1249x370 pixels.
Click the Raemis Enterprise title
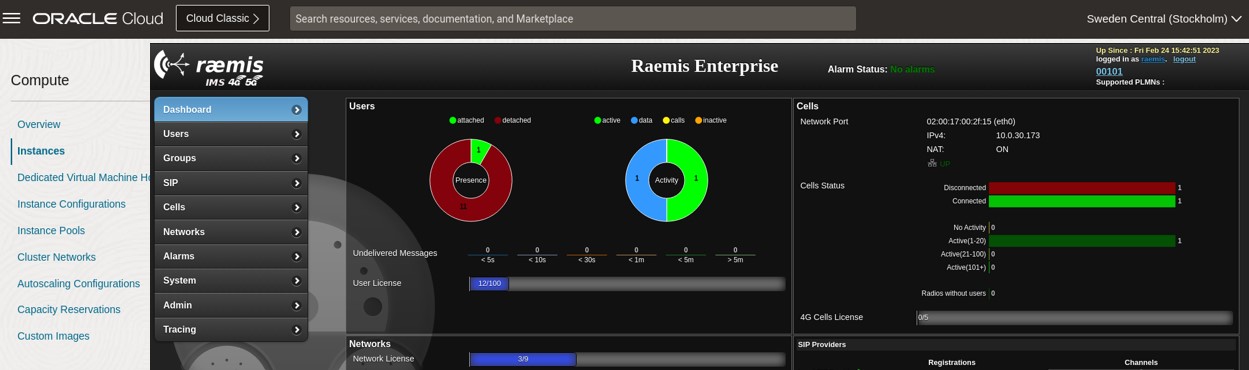(704, 66)
